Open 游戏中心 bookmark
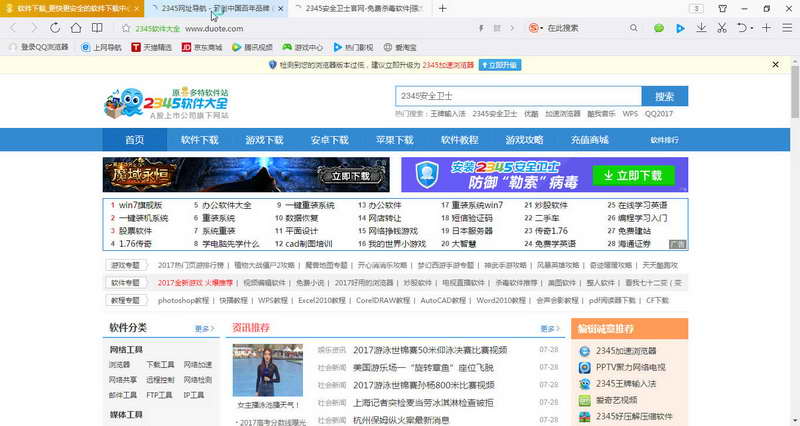 (303, 47)
